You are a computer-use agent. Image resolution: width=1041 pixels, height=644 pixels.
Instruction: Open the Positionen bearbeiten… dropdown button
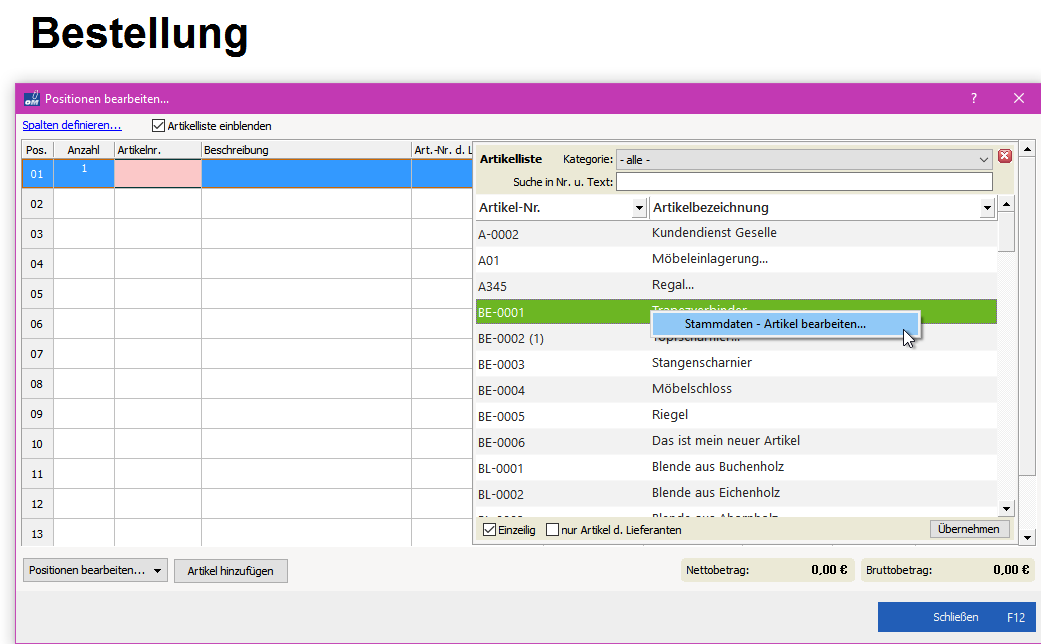(x=95, y=570)
